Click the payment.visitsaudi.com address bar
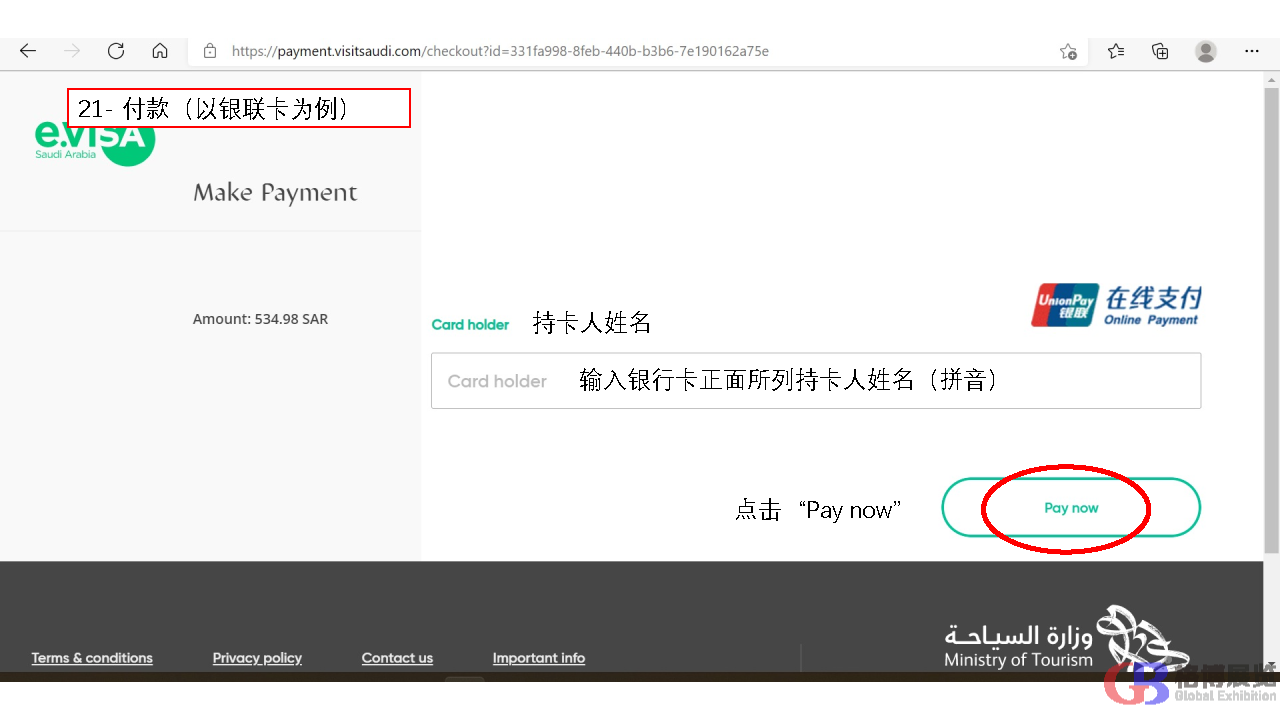The image size is (1280, 720). (500, 51)
